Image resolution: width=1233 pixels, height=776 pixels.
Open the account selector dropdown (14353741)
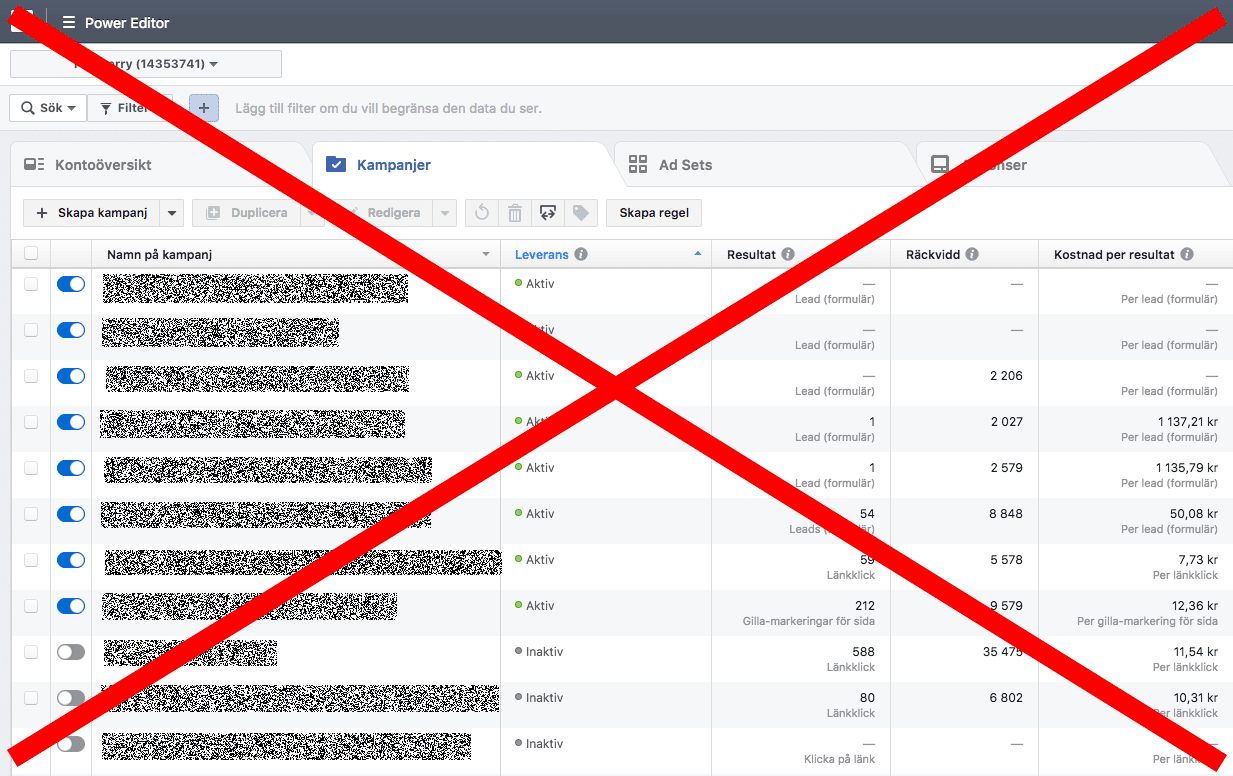pos(146,64)
